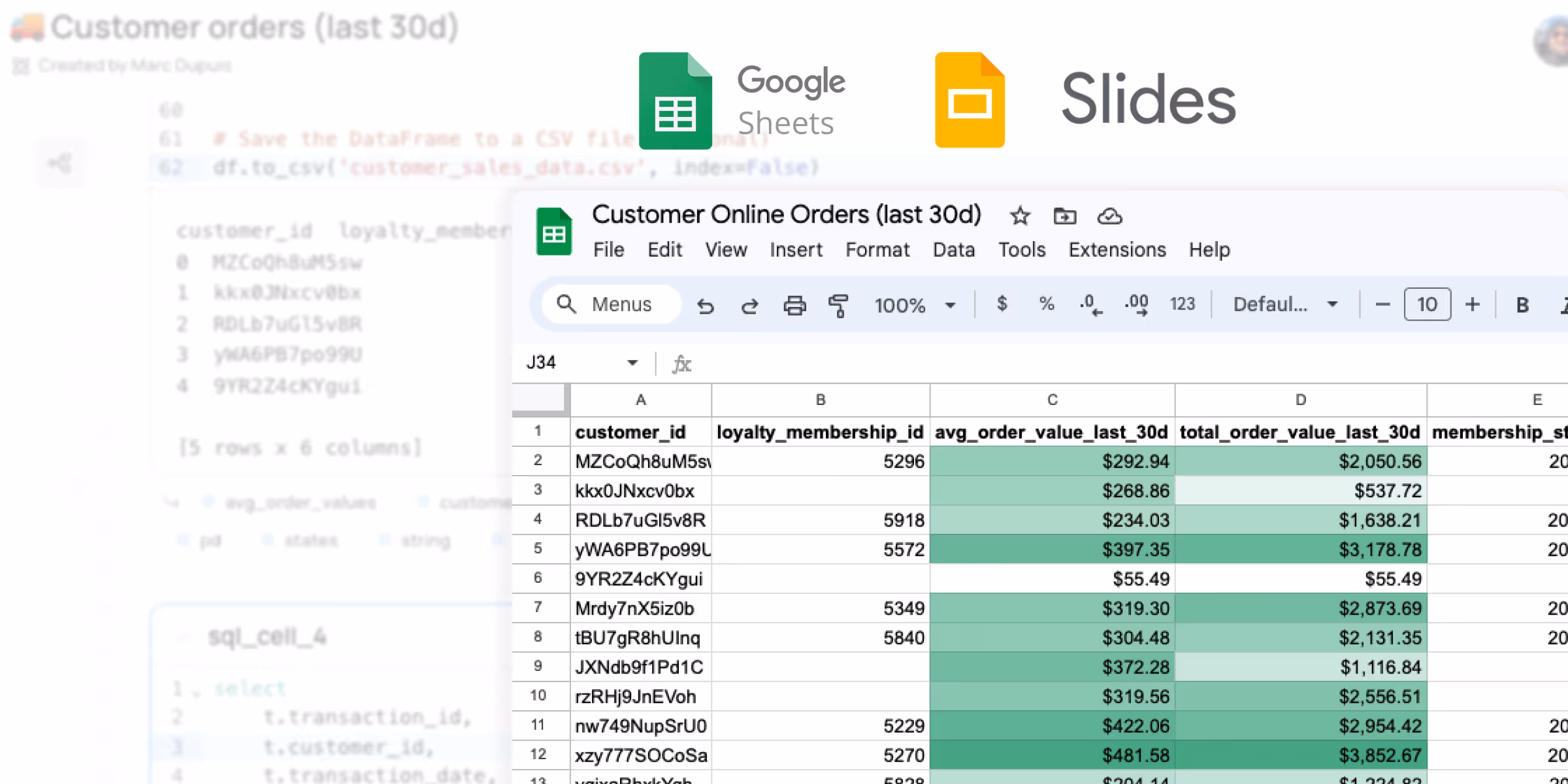Toggle bold formatting button
This screenshot has width=1568, height=784.
pos(1522,304)
